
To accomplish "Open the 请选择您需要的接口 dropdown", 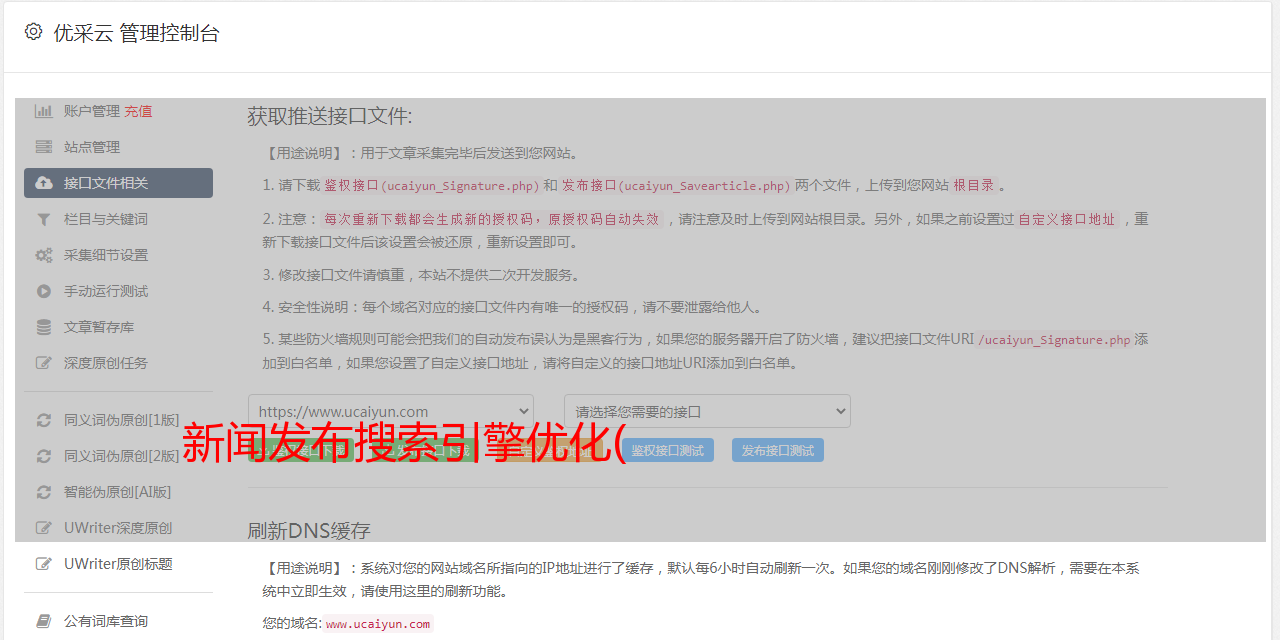I will [x=707, y=411].
